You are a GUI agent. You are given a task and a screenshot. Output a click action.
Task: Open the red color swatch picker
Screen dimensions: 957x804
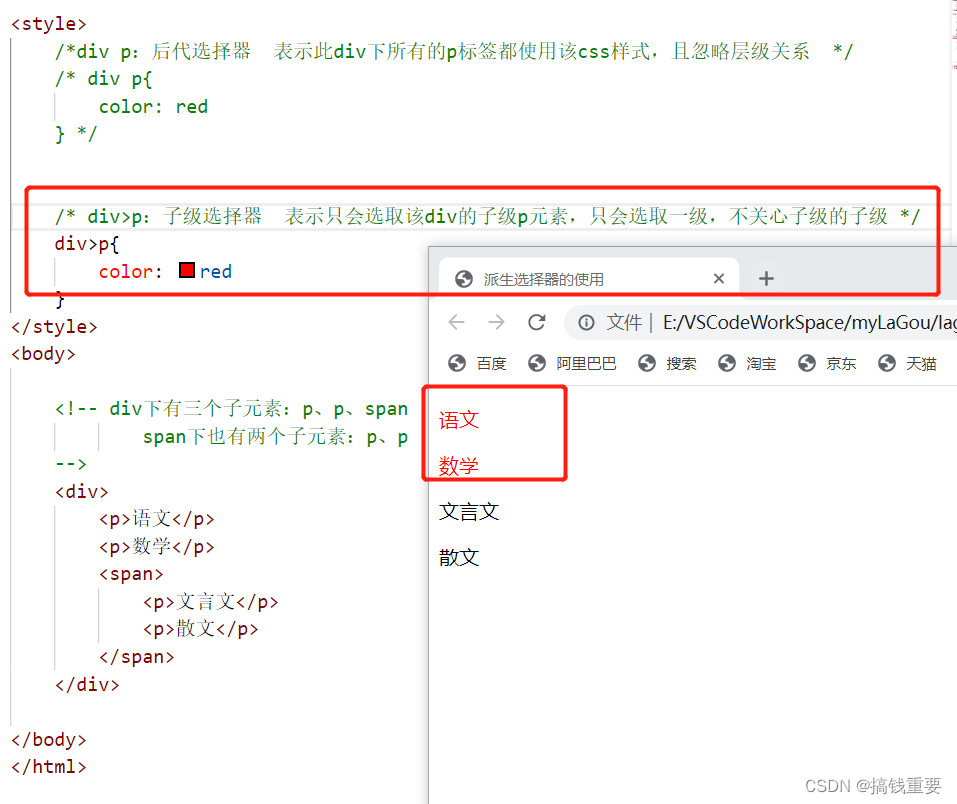[x=187, y=270]
